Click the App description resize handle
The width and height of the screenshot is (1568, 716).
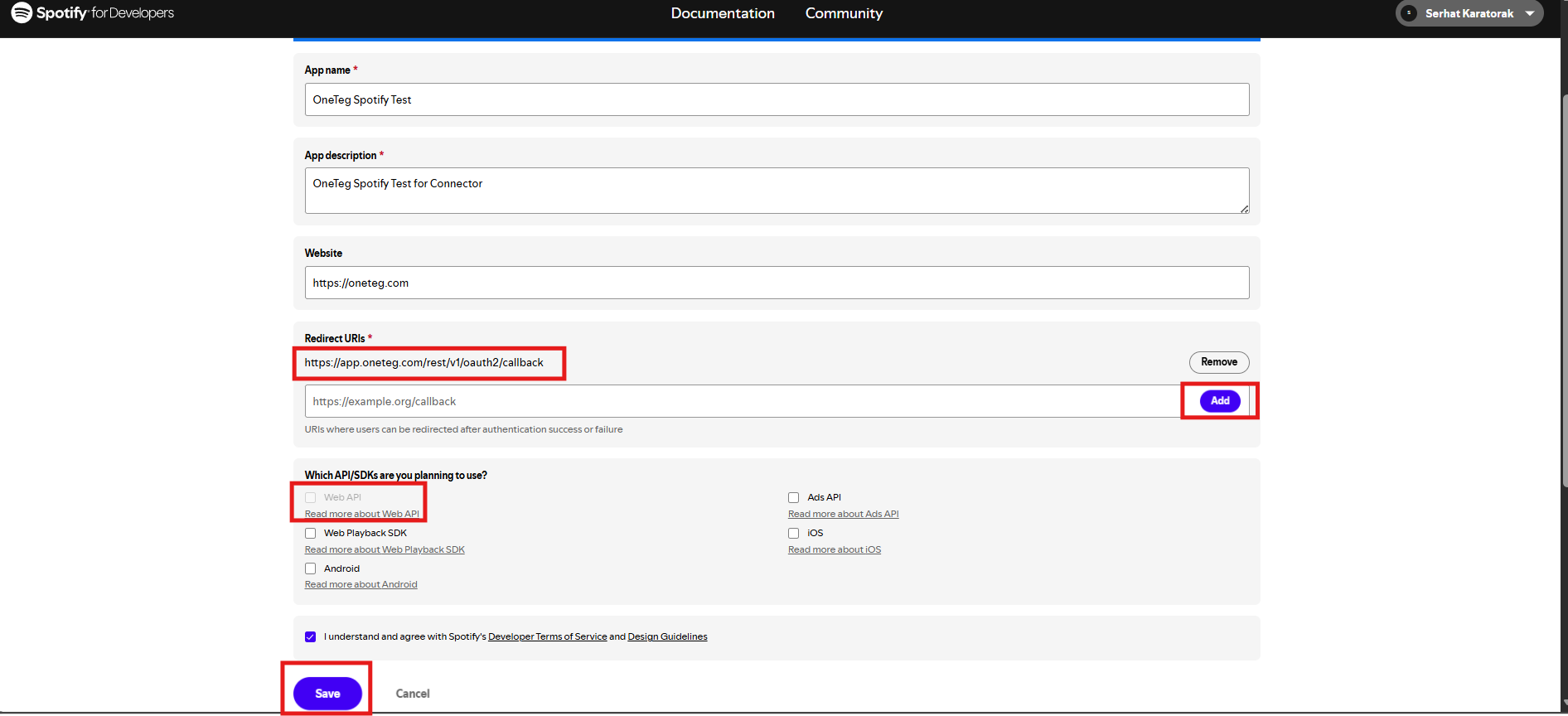[1244, 209]
